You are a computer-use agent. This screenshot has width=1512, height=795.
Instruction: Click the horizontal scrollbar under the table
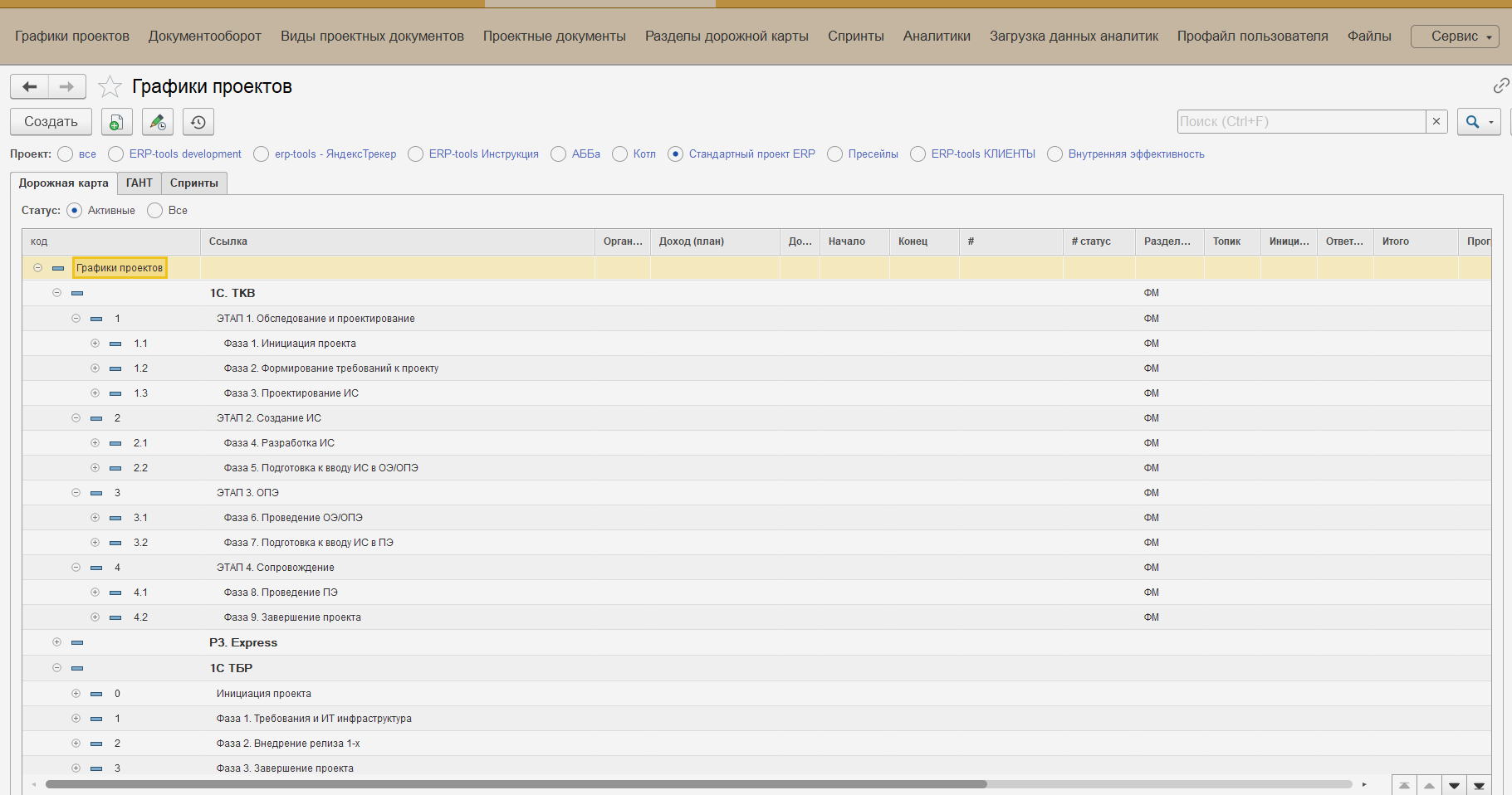pos(515,784)
